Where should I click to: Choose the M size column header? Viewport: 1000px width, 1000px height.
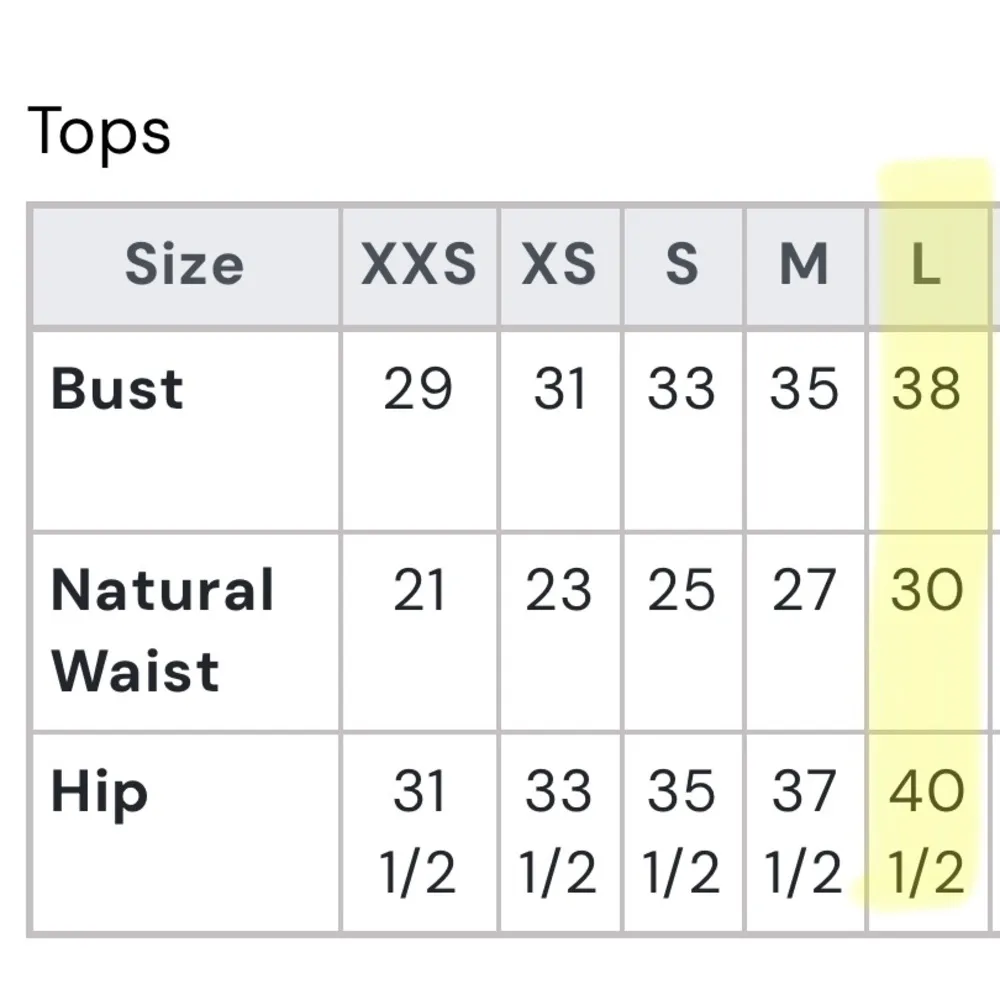[804, 265]
